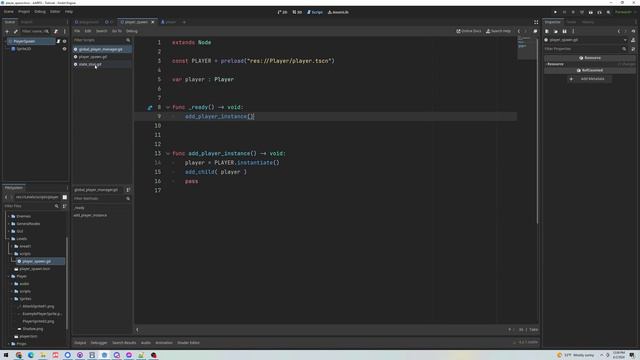
Task: Toggle distraction free mode icon
Action: [536, 22]
